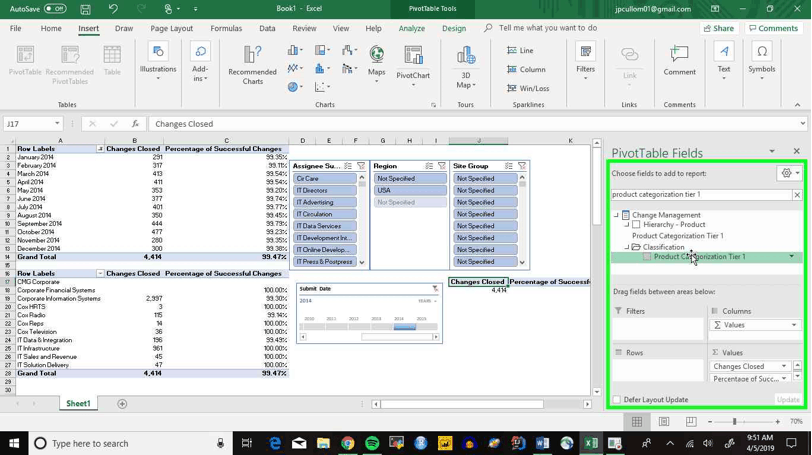Switch to the Formulas tab

click(226, 28)
